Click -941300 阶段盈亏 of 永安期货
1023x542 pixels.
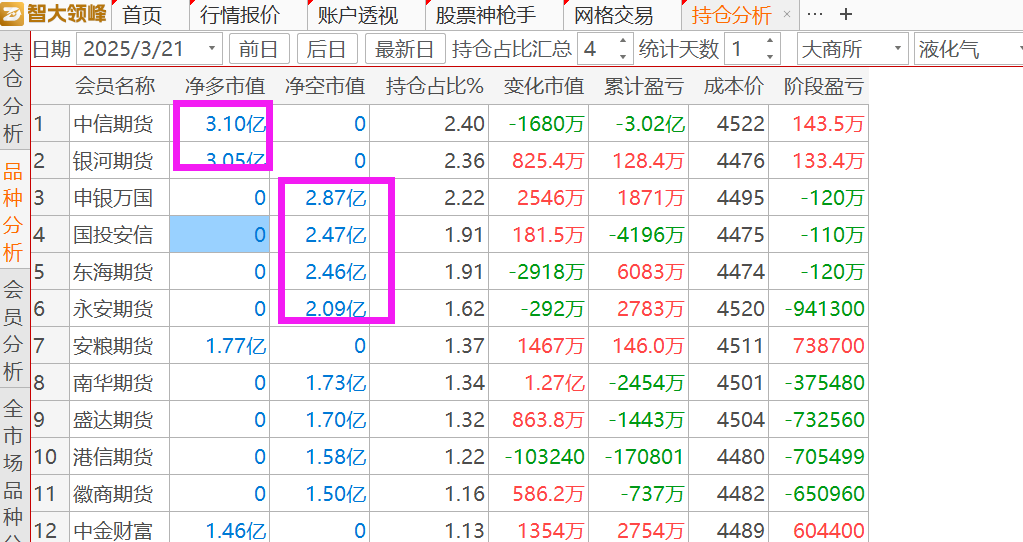(x=825, y=309)
